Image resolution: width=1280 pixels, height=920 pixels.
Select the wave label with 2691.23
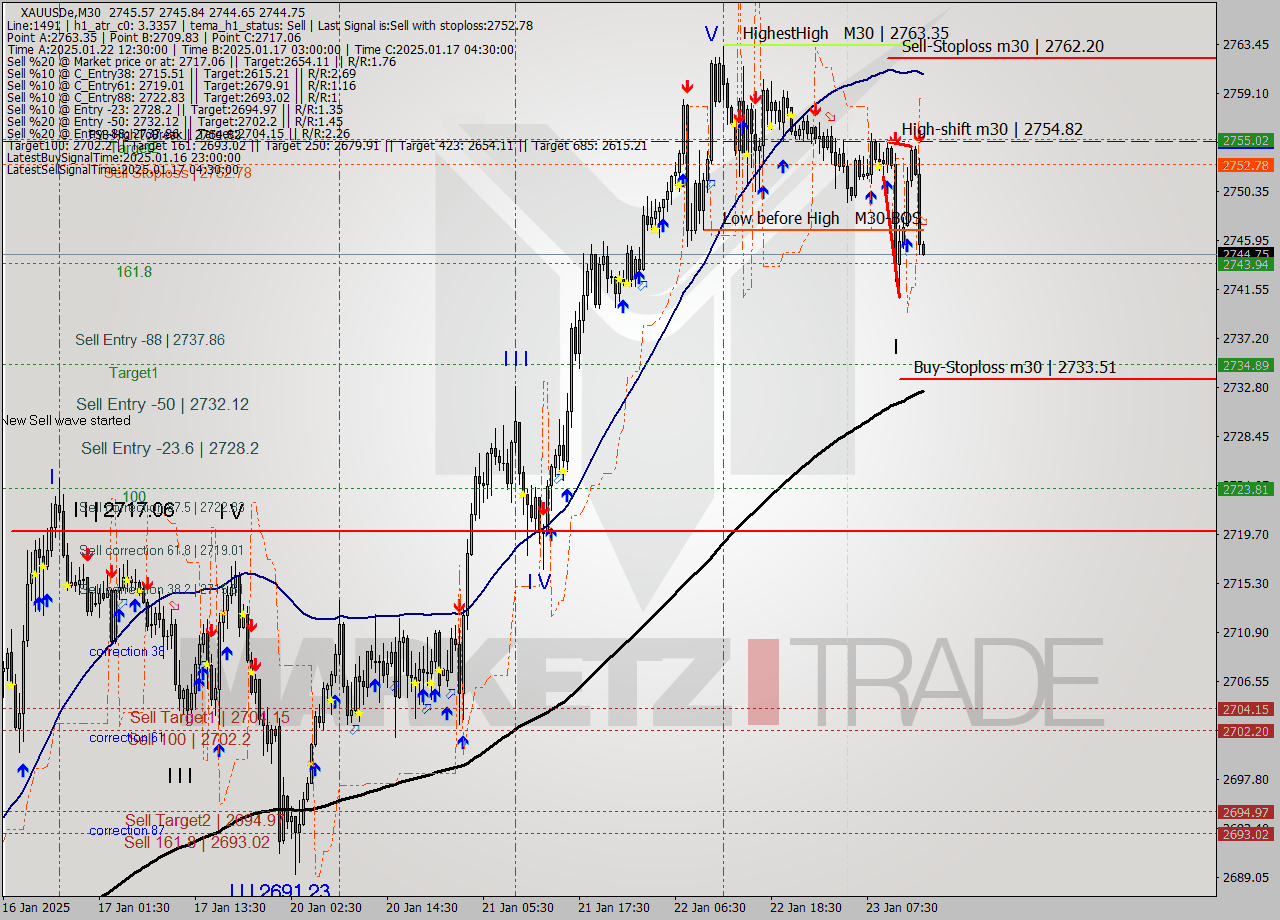click(279, 891)
